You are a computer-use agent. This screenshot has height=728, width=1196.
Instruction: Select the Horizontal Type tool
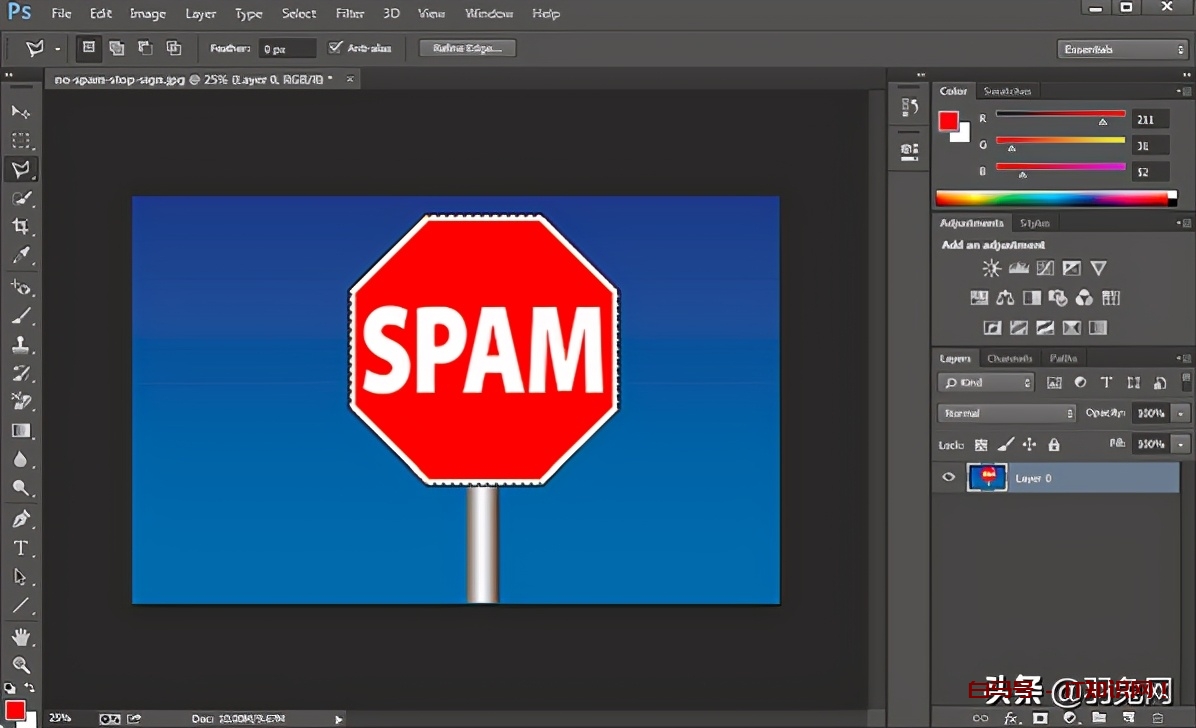tap(20, 548)
